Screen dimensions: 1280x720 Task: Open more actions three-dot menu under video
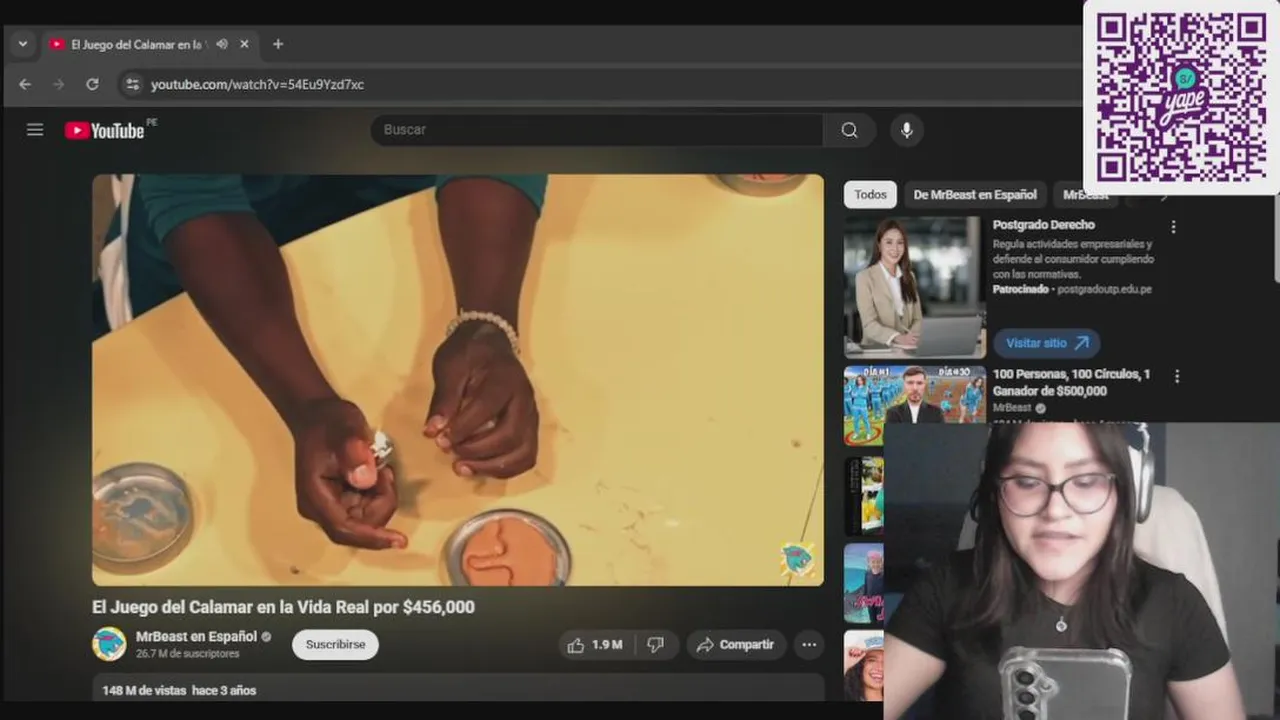pyautogui.click(x=809, y=645)
